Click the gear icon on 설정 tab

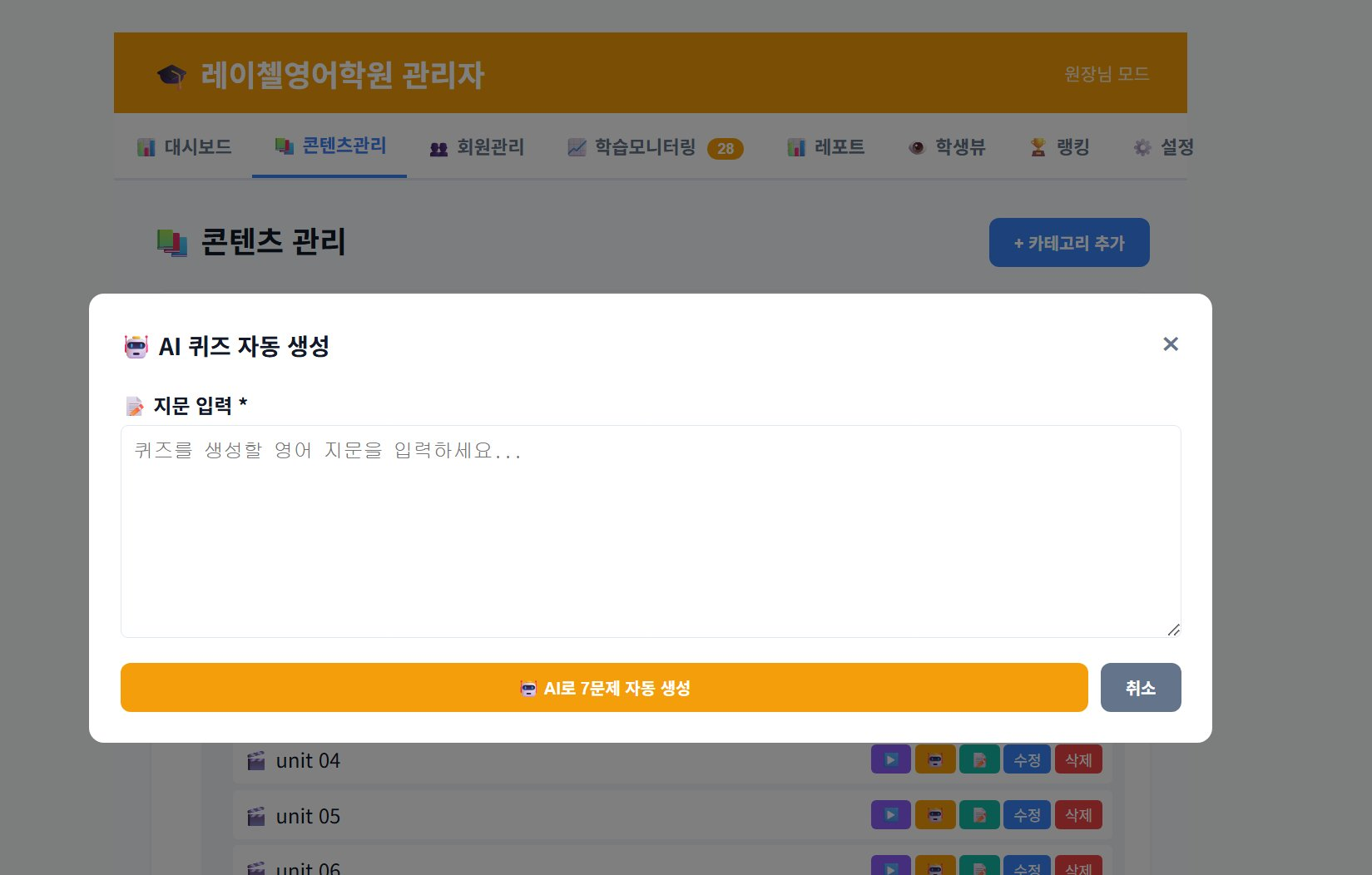point(1142,147)
